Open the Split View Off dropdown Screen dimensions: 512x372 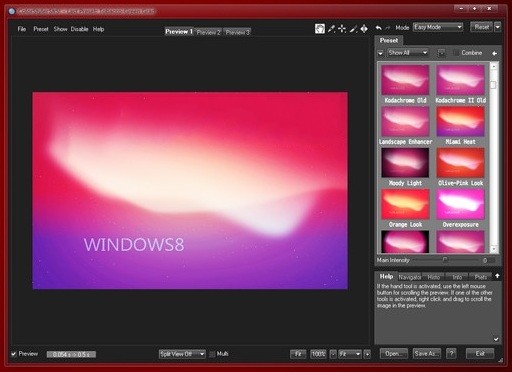click(x=182, y=354)
